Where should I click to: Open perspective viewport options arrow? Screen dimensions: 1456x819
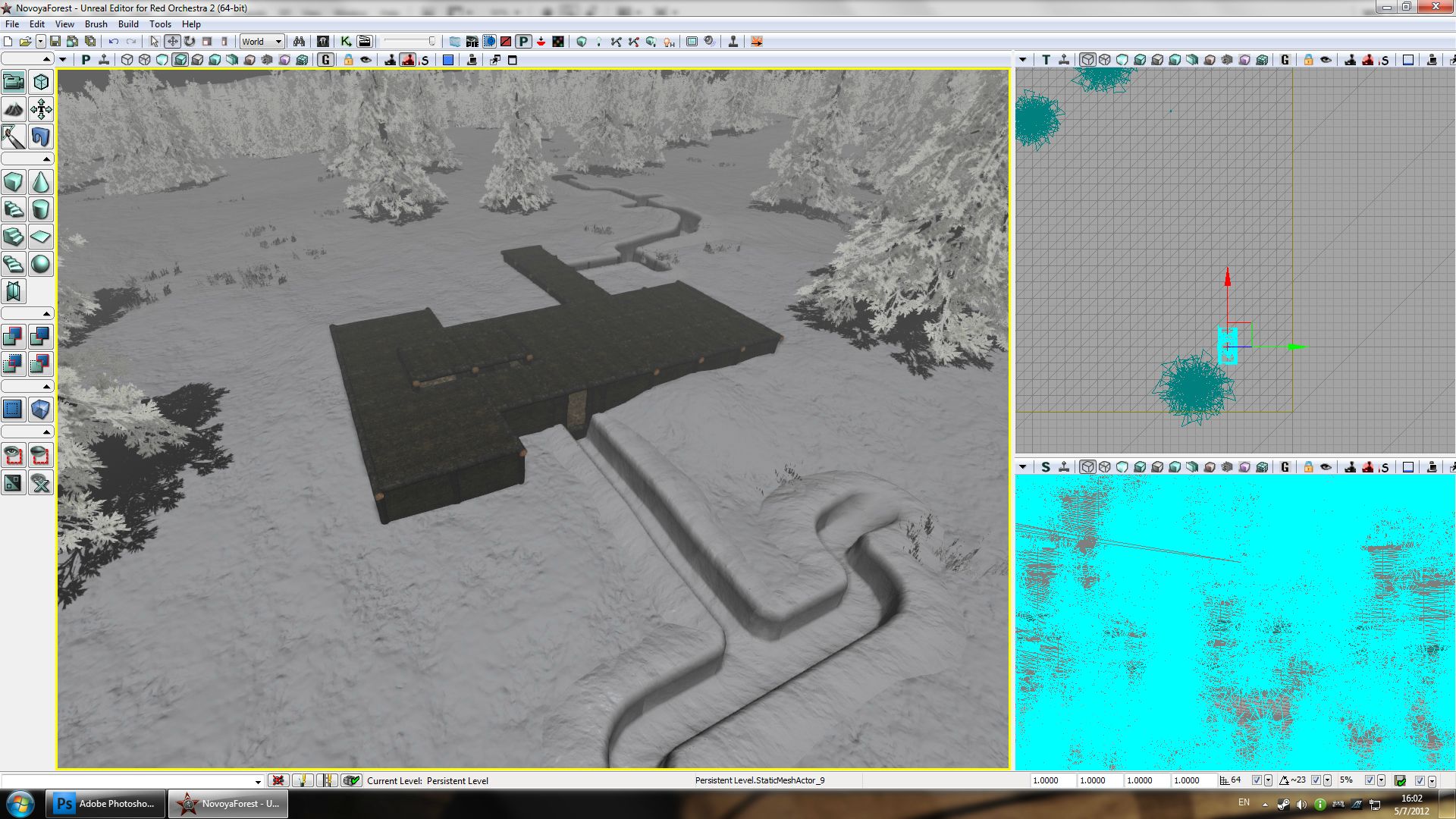[x=63, y=60]
